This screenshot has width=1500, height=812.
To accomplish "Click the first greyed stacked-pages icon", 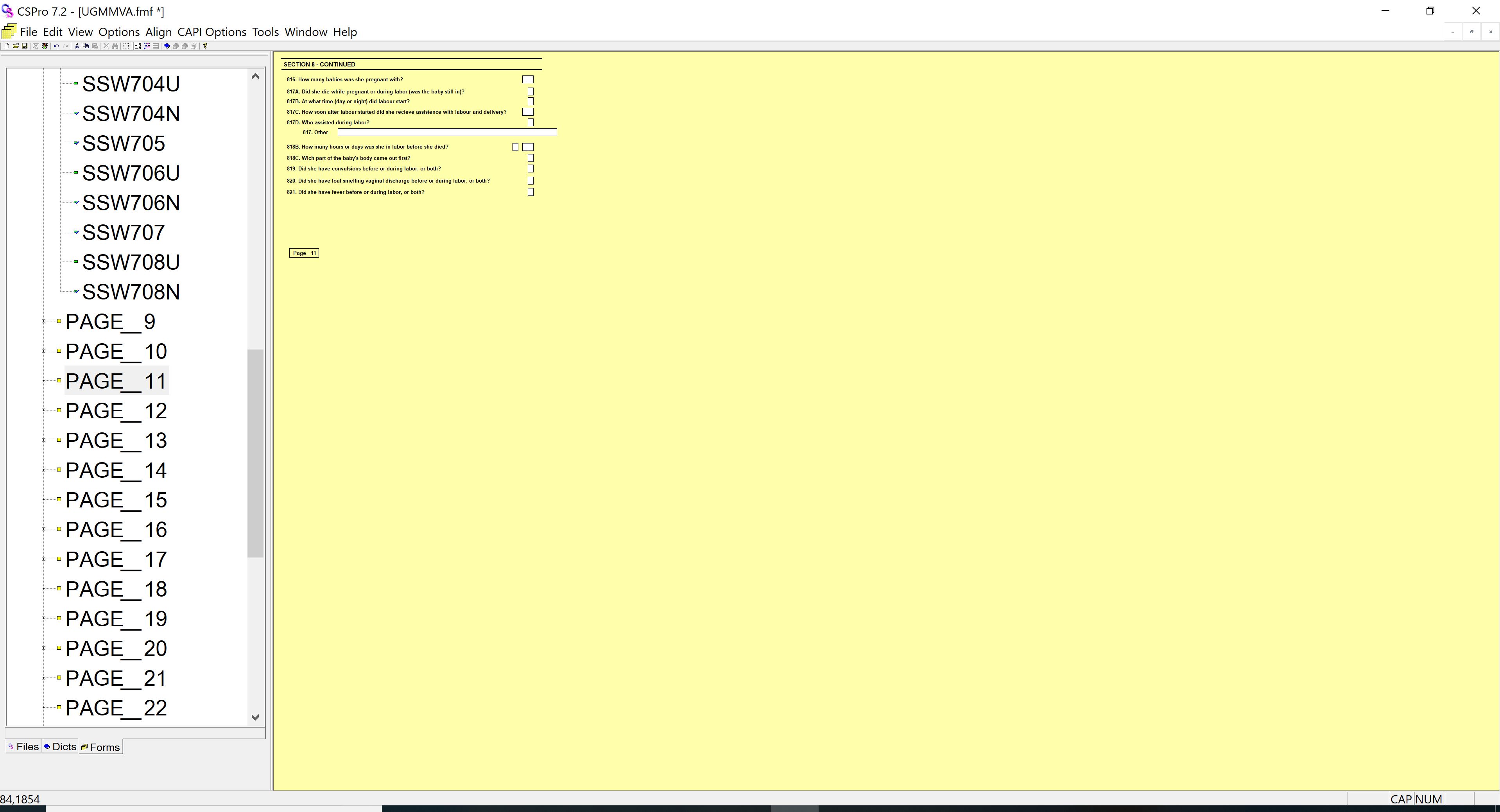I will 176,46.
